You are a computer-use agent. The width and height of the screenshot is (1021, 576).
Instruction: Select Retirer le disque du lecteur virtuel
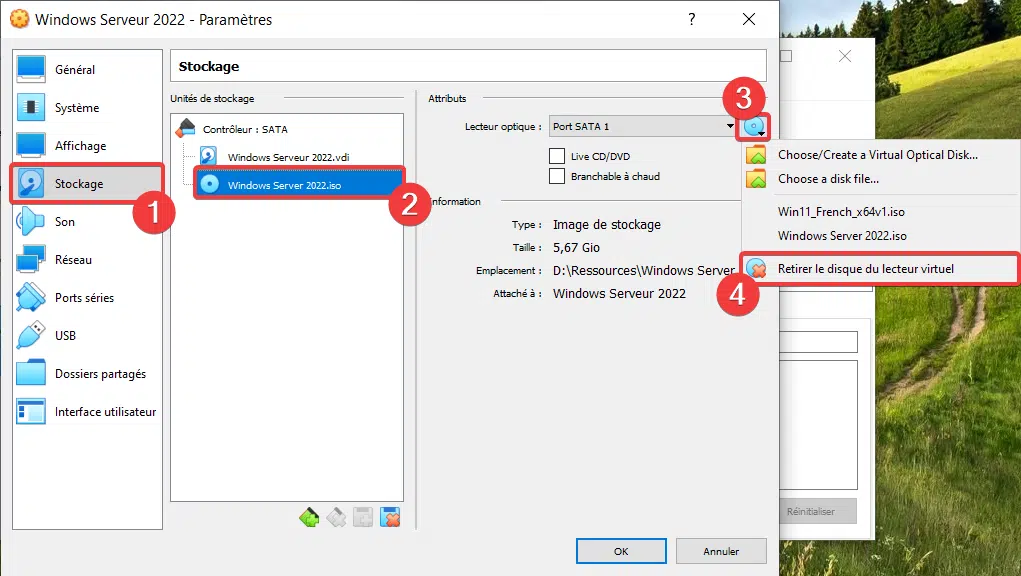click(880, 269)
